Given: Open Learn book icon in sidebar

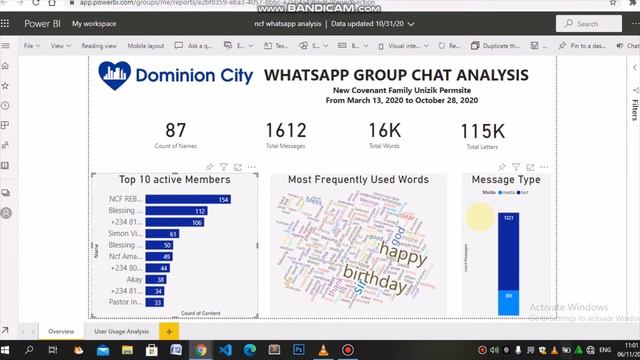Looking at the screenshot, I should click(x=5, y=165).
